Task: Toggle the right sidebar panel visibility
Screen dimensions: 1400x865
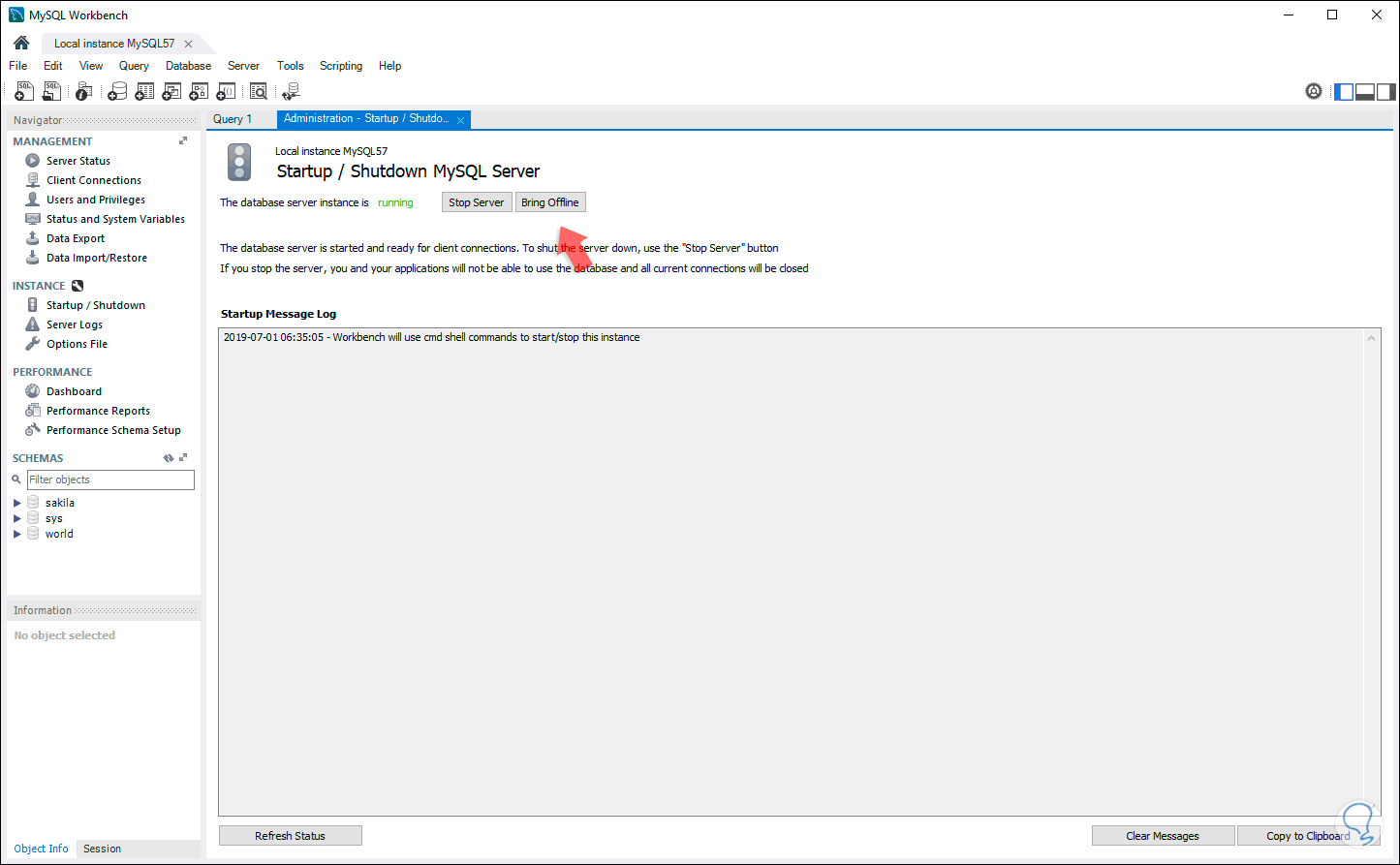Action: pyautogui.click(x=1386, y=92)
